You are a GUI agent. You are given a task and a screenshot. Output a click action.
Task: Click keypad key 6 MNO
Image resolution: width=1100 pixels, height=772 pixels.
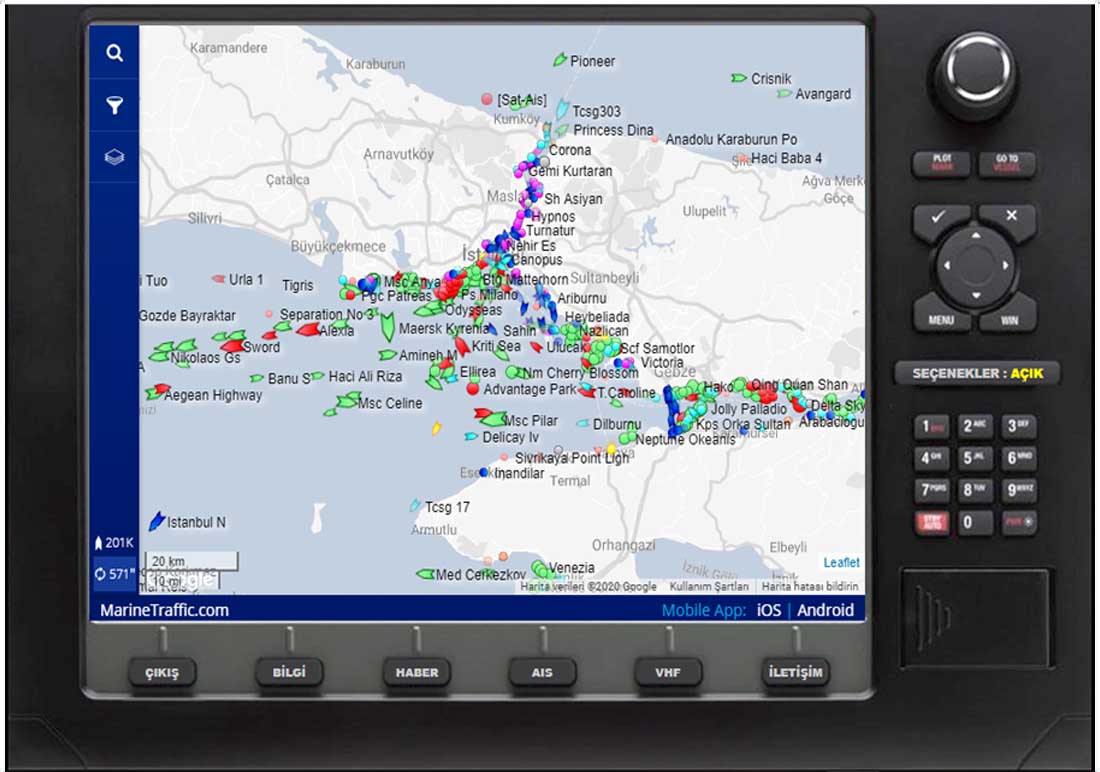click(x=1019, y=458)
